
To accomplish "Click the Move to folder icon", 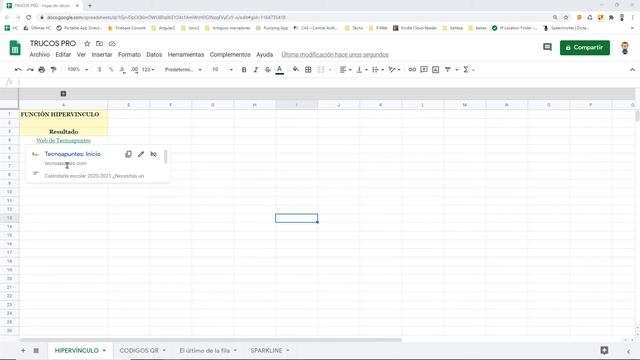I will click(99, 43).
